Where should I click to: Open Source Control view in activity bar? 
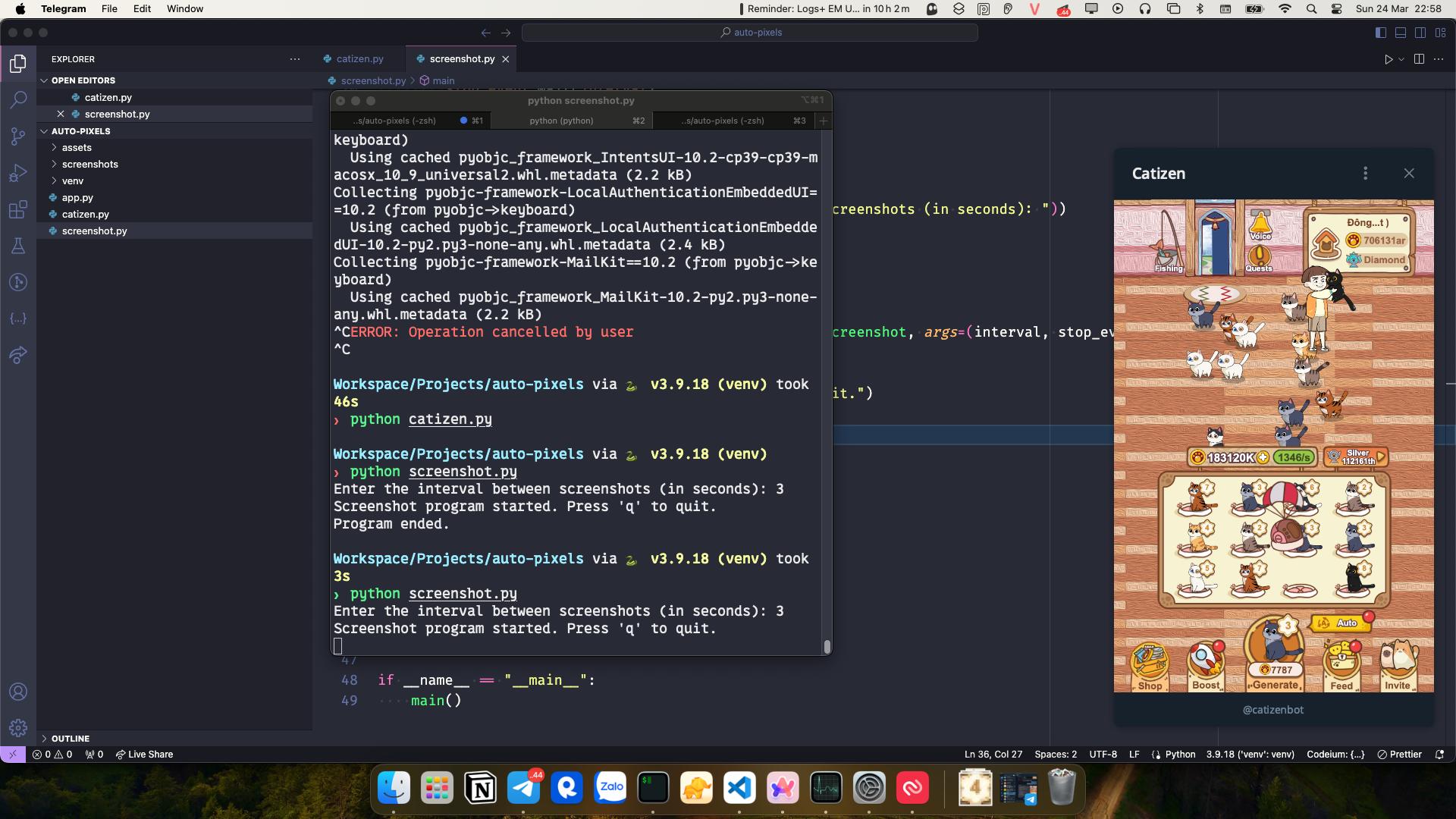tap(18, 136)
